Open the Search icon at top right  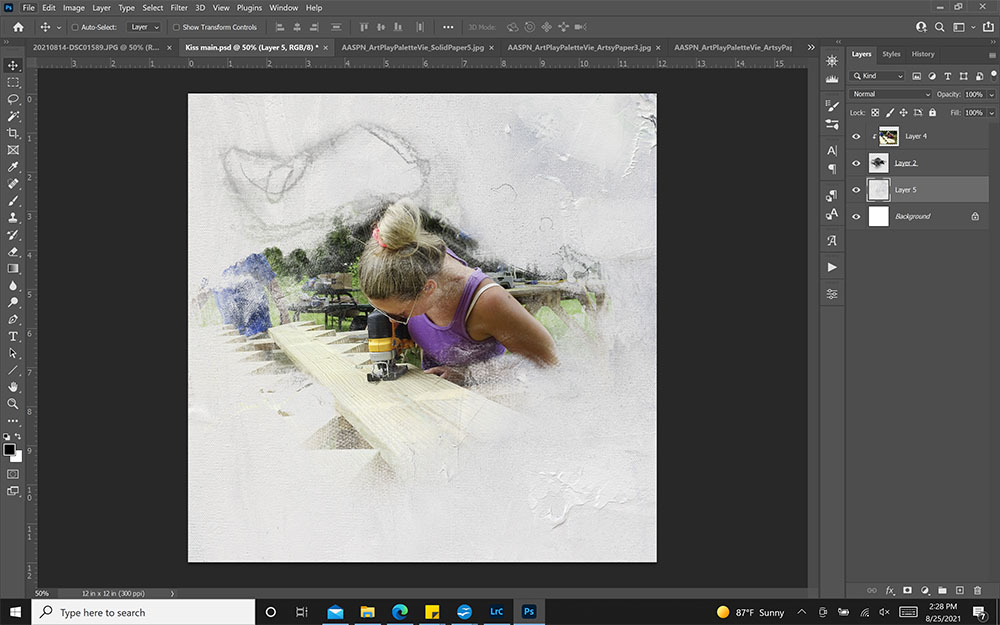(939, 27)
